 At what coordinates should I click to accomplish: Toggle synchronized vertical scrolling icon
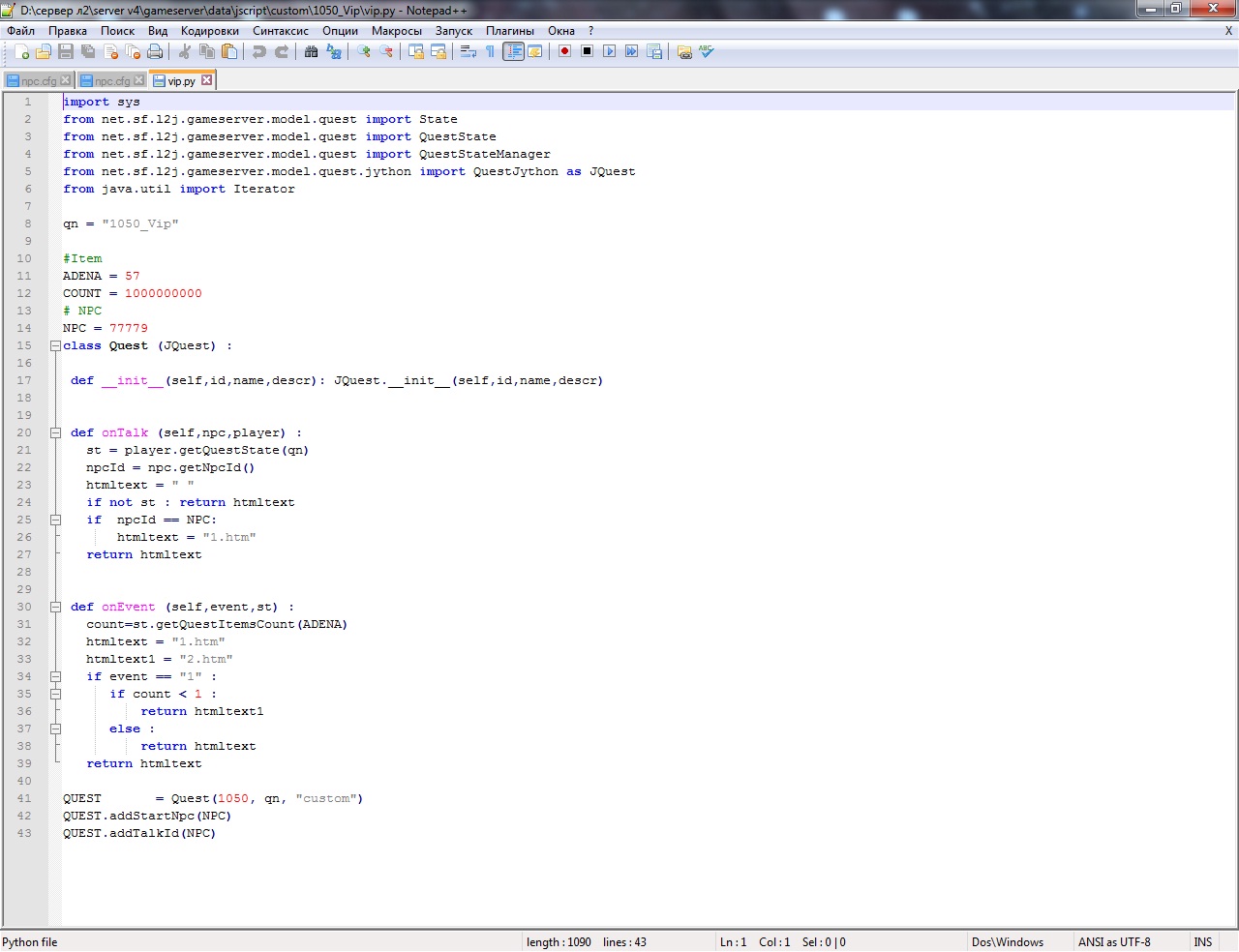(x=416, y=51)
